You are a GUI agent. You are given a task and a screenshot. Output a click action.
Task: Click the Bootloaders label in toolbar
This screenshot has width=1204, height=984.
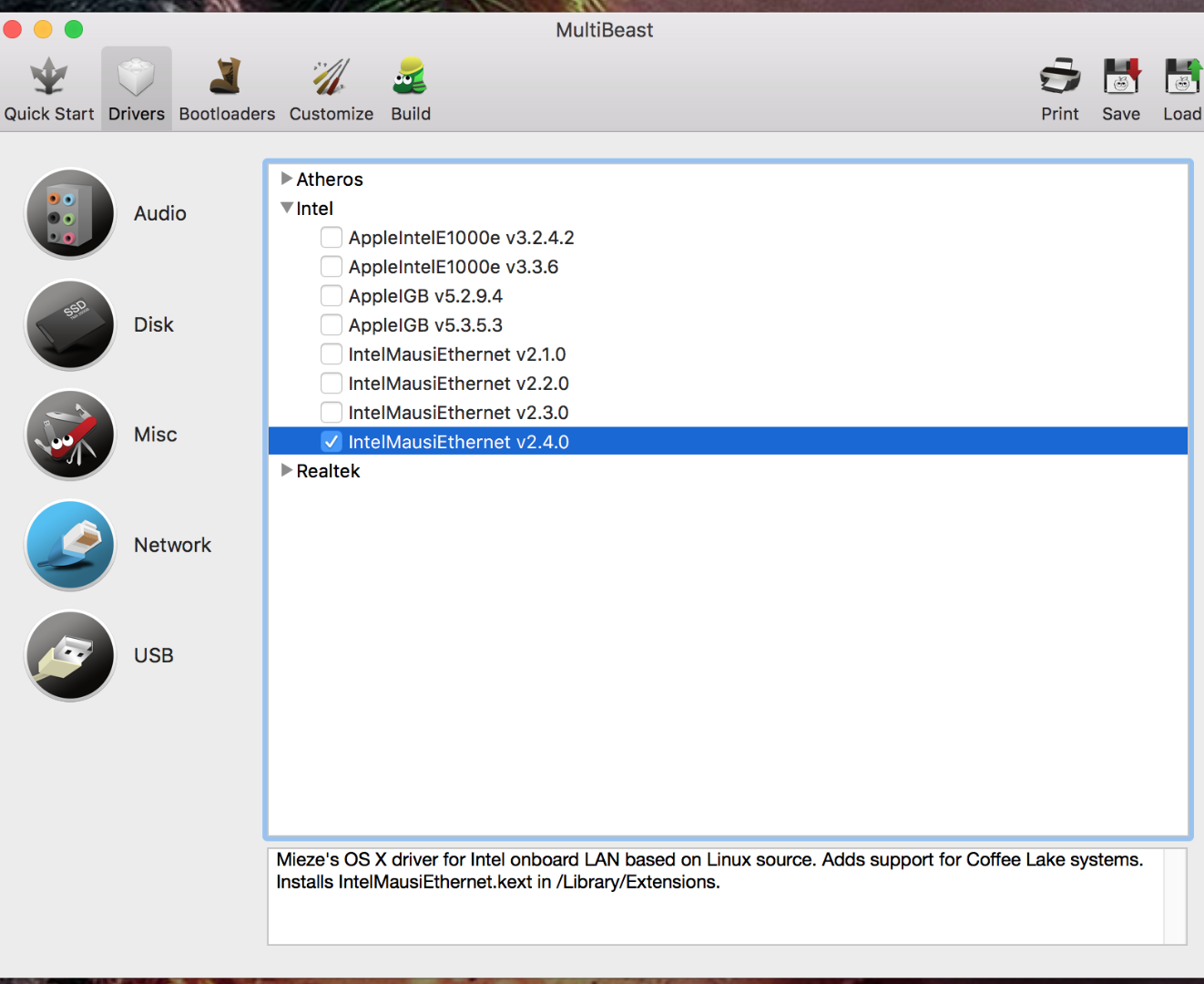[227, 114]
